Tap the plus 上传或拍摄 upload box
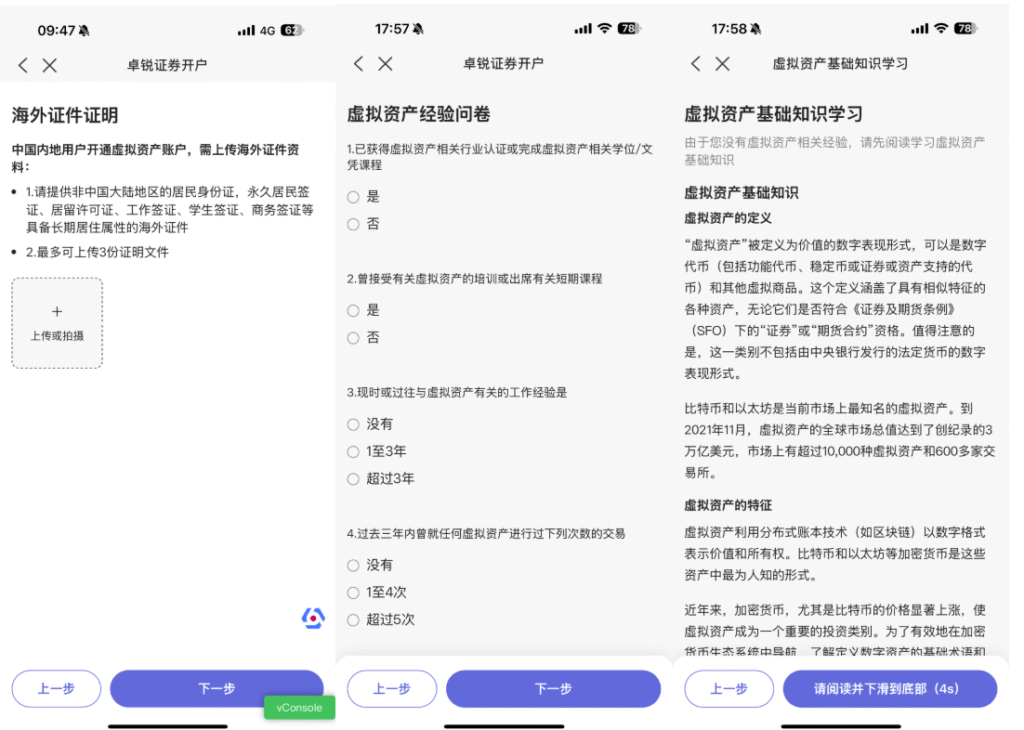This screenshot has height=730, width=1024. click(57, 323)
